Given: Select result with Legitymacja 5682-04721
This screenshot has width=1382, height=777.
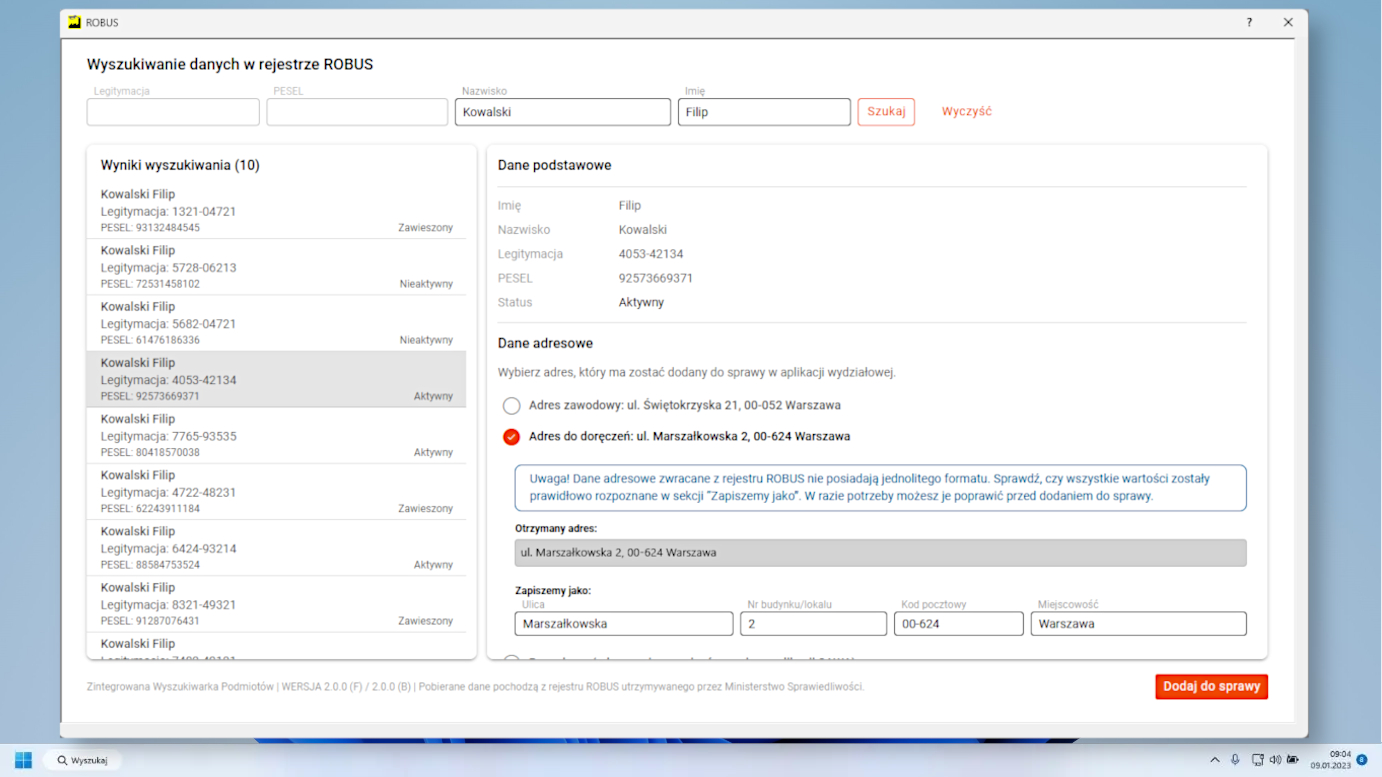Looking at the screenshot, I should [276, 323].
